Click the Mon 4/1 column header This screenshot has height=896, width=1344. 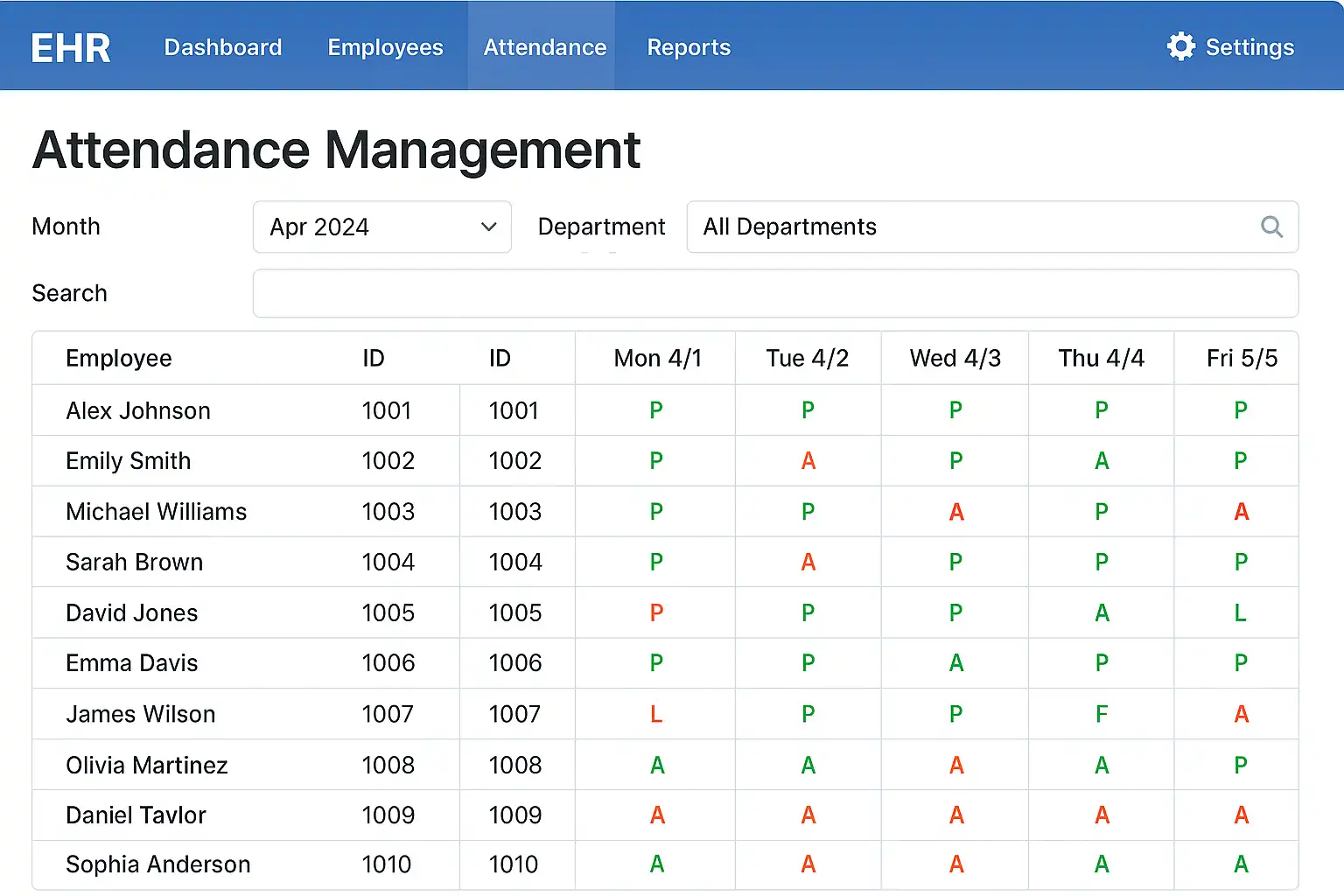(x=657, y=358)
